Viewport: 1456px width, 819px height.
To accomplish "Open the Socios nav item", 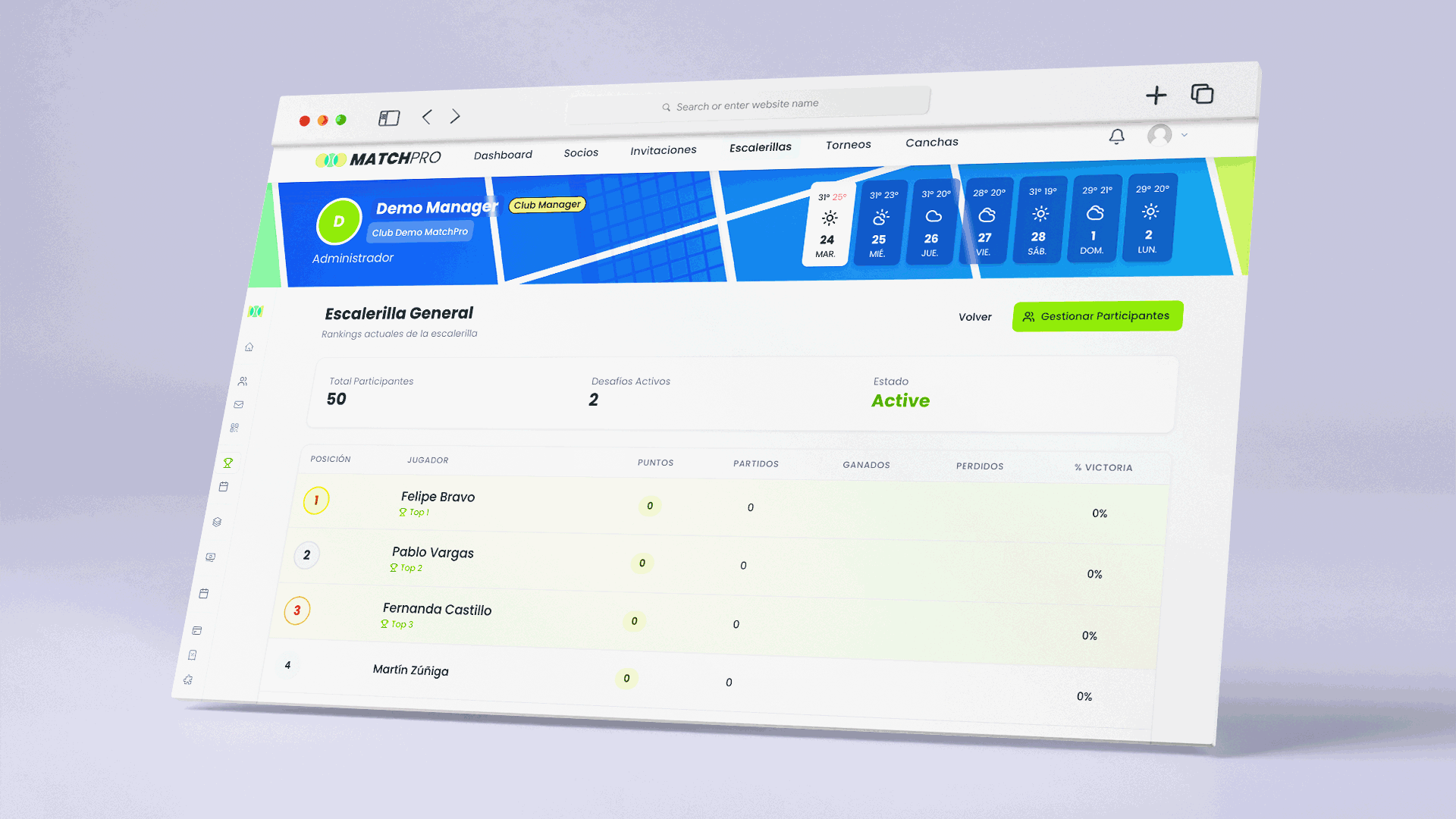I will tap(581, 152).
